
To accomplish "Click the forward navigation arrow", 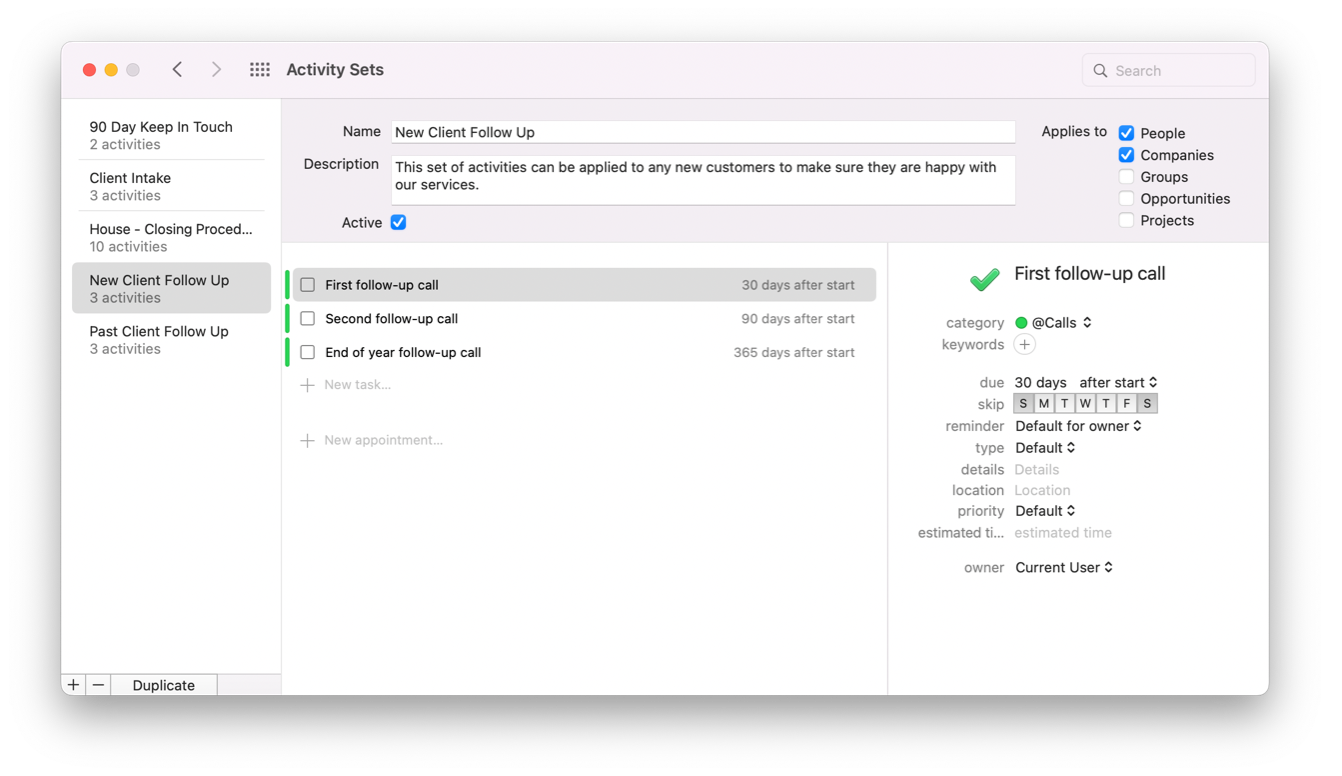I will [x=216, y=69].
